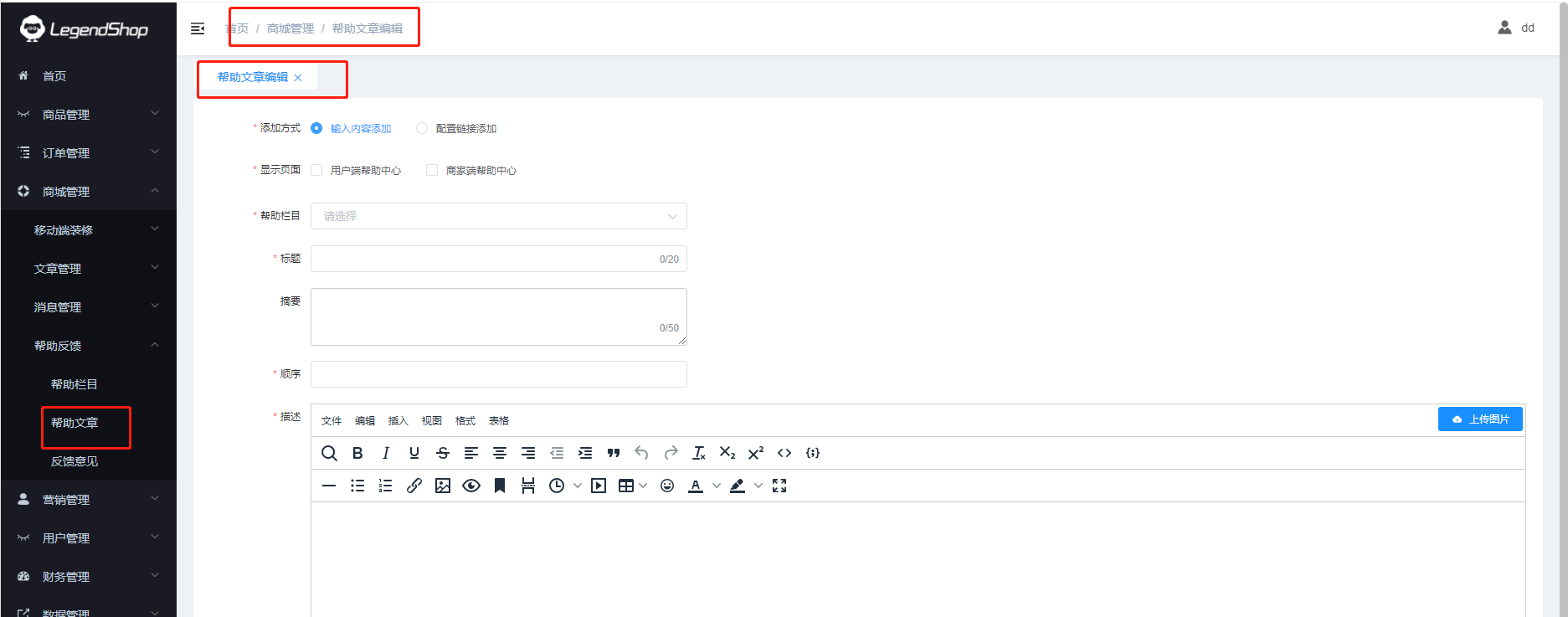
Task: Open the 帮助栏目 dropdown
Action: click(498, 216)
